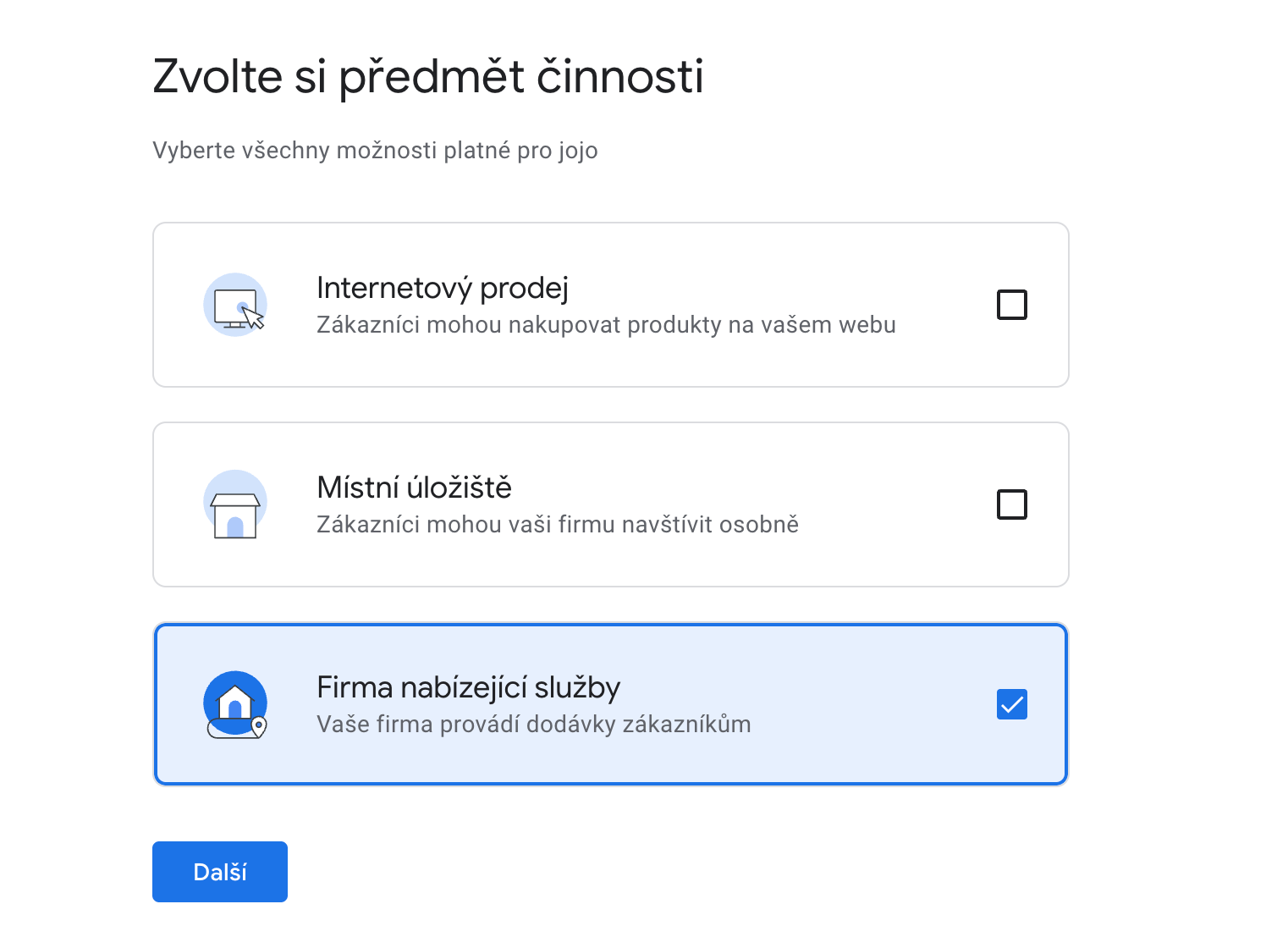The width and height of the screenshot is (1288, 926).
Task: Click the subtitle mentioning jojo
Action: click(374, 150)
